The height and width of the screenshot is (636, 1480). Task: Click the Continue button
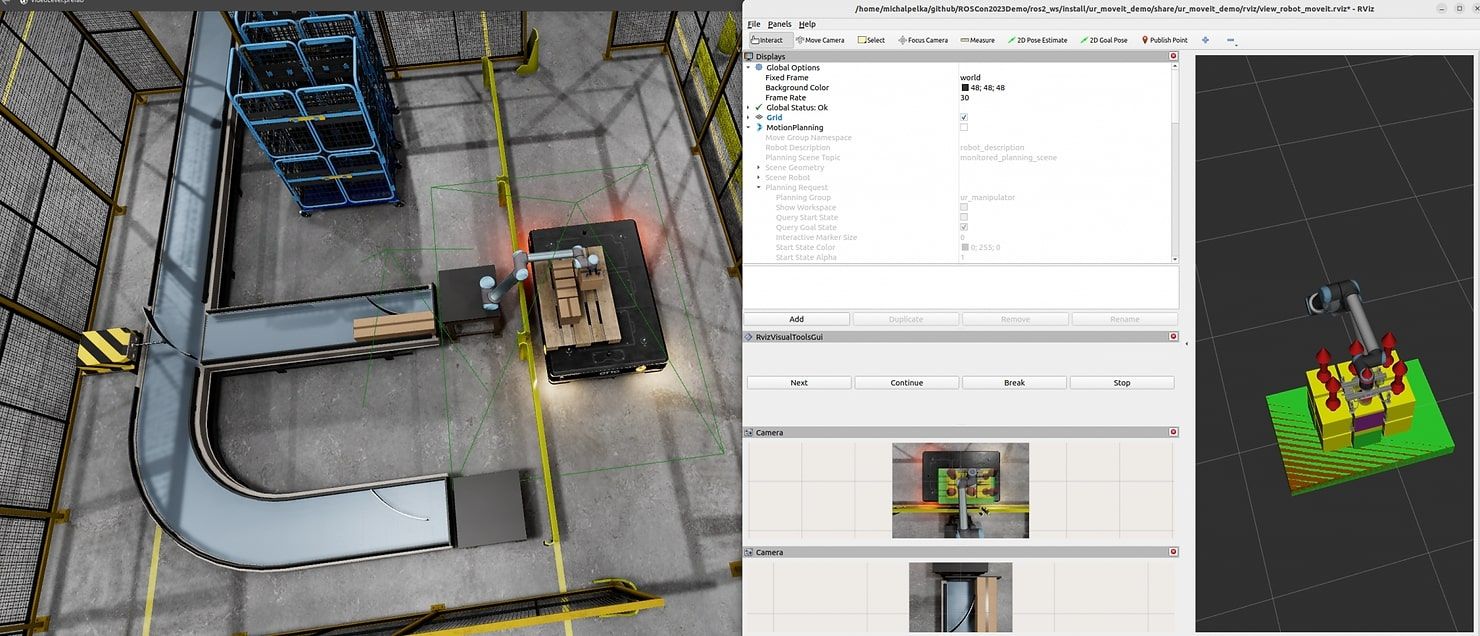click(907, 382)
